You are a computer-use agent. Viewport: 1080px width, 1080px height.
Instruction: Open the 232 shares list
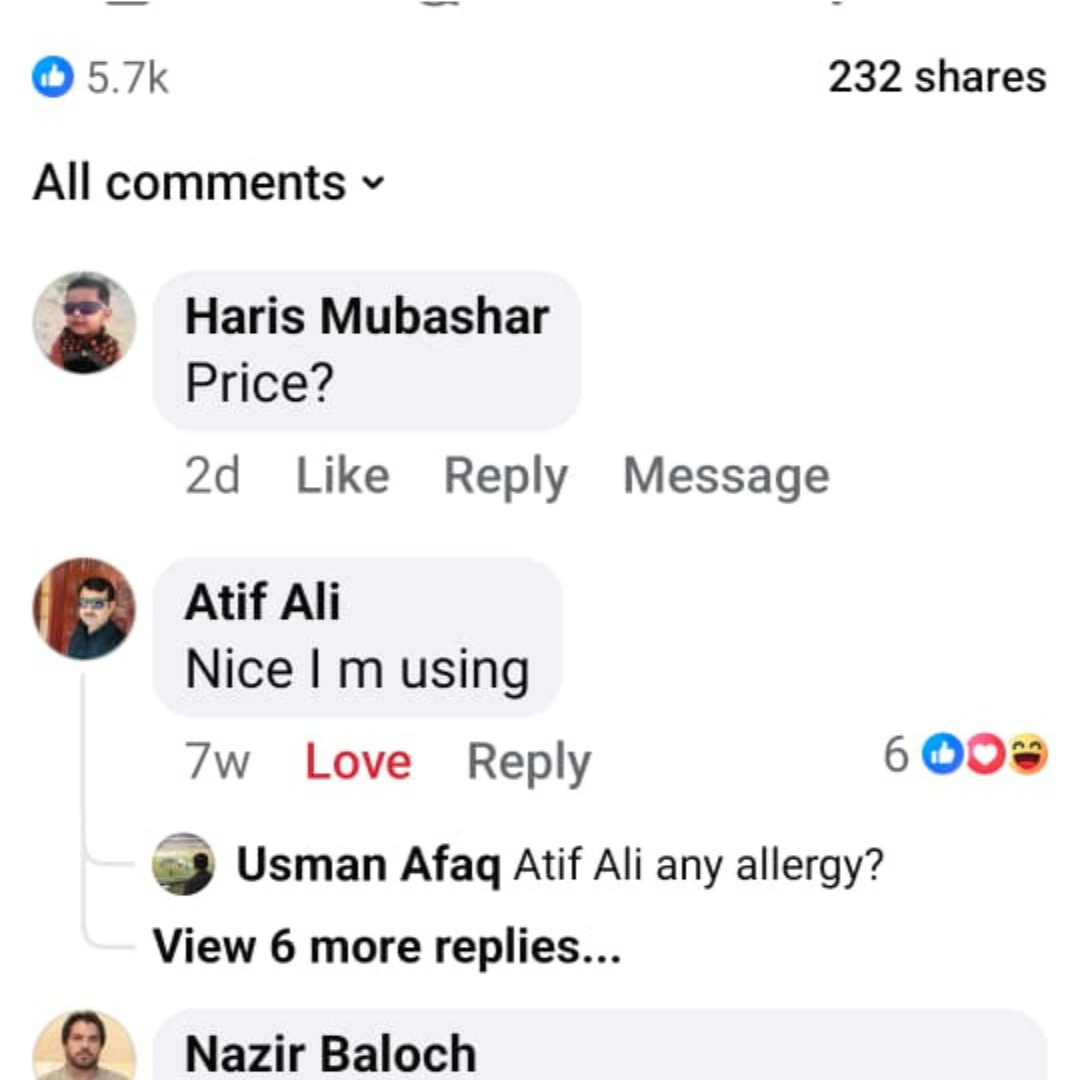(937, 77)
